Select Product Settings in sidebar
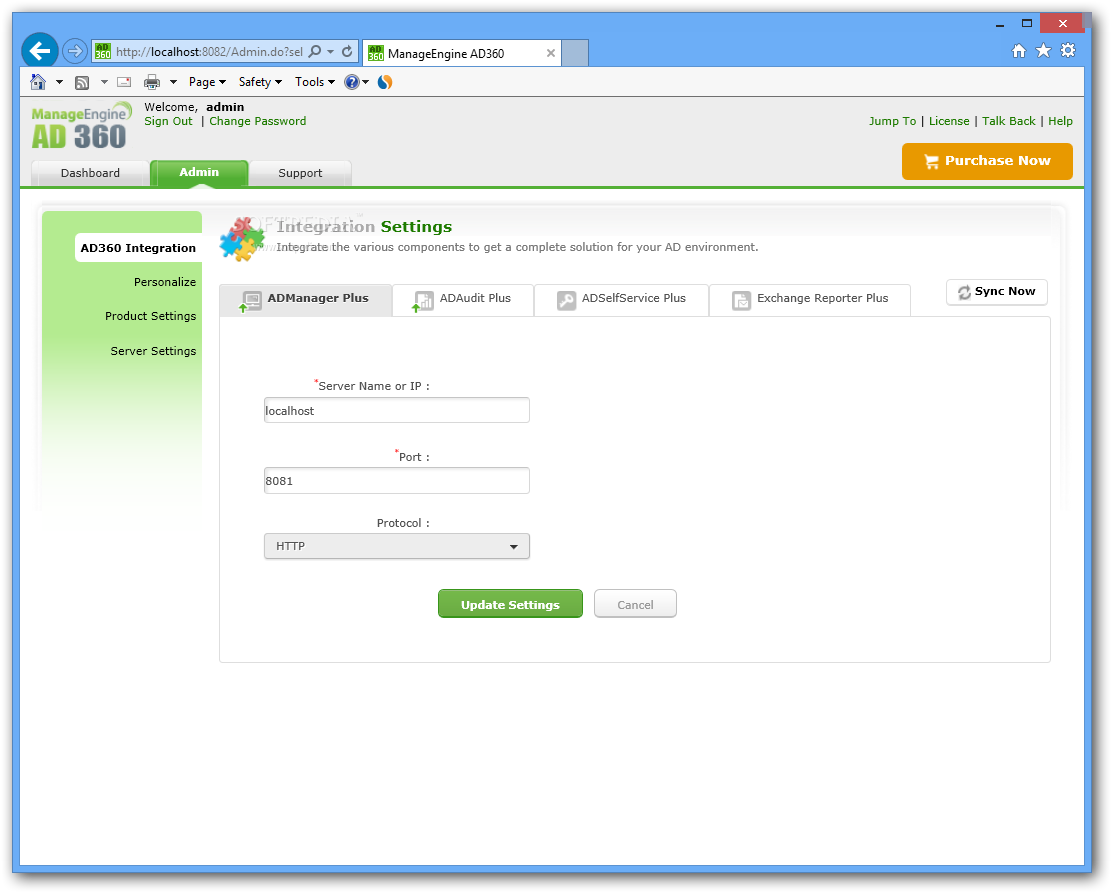The image size is (1112, 893). (x=150, y=316)
